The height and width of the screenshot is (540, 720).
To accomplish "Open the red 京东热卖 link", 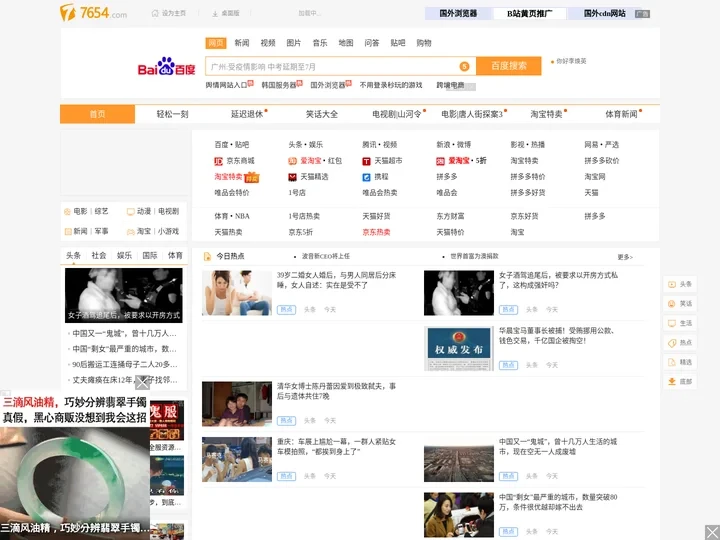I will click(376, 232).
